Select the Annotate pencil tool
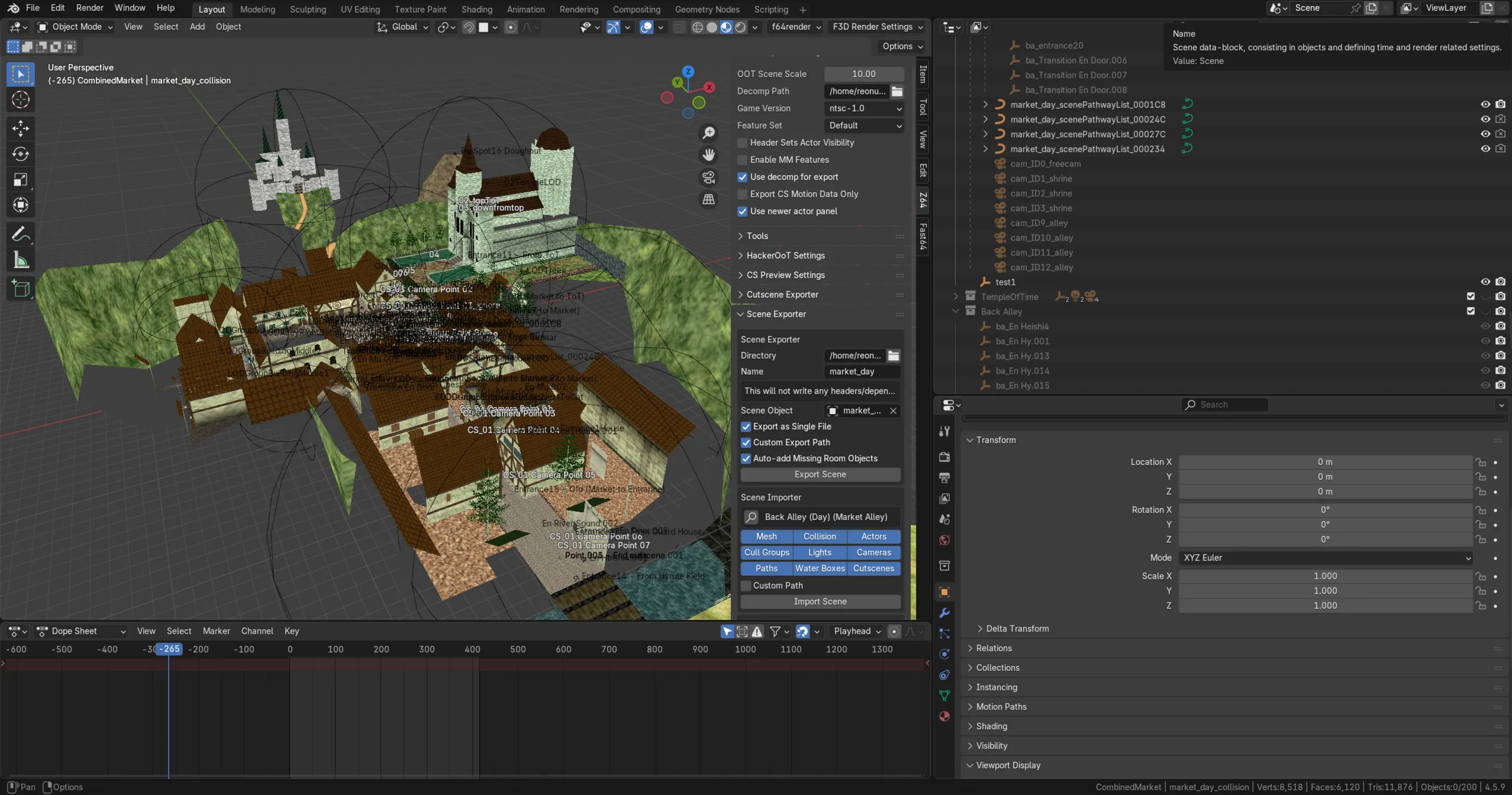The image size is (1512, 795). click(x=21, y=234)
